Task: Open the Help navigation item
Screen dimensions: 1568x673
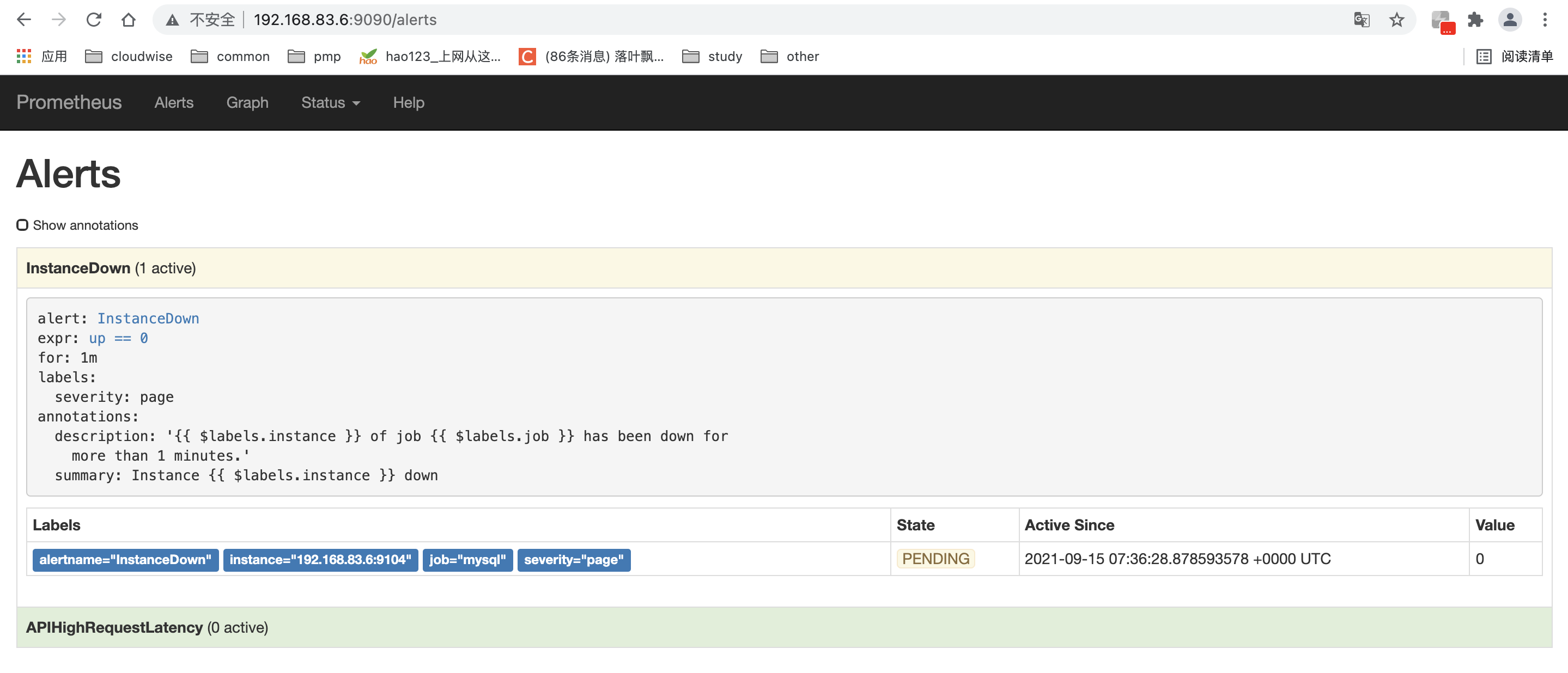Action: pyautogui.click(x=409, y=102)
